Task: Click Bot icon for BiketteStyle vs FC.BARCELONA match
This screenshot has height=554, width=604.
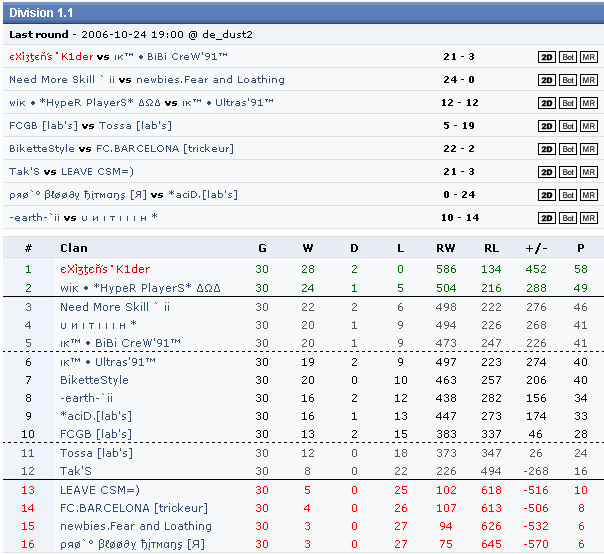Action: pos(568,149)
